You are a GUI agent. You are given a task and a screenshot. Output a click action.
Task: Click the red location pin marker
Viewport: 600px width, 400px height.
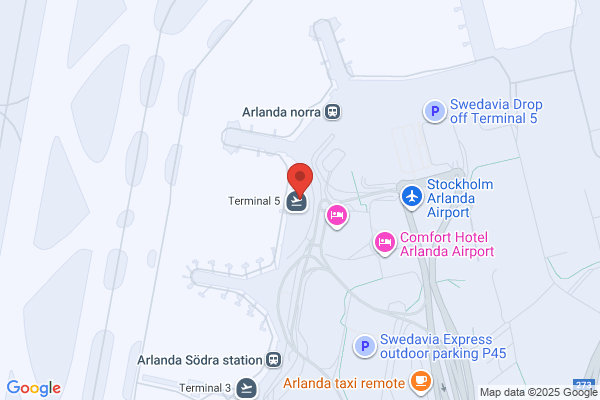coord(300,180)
